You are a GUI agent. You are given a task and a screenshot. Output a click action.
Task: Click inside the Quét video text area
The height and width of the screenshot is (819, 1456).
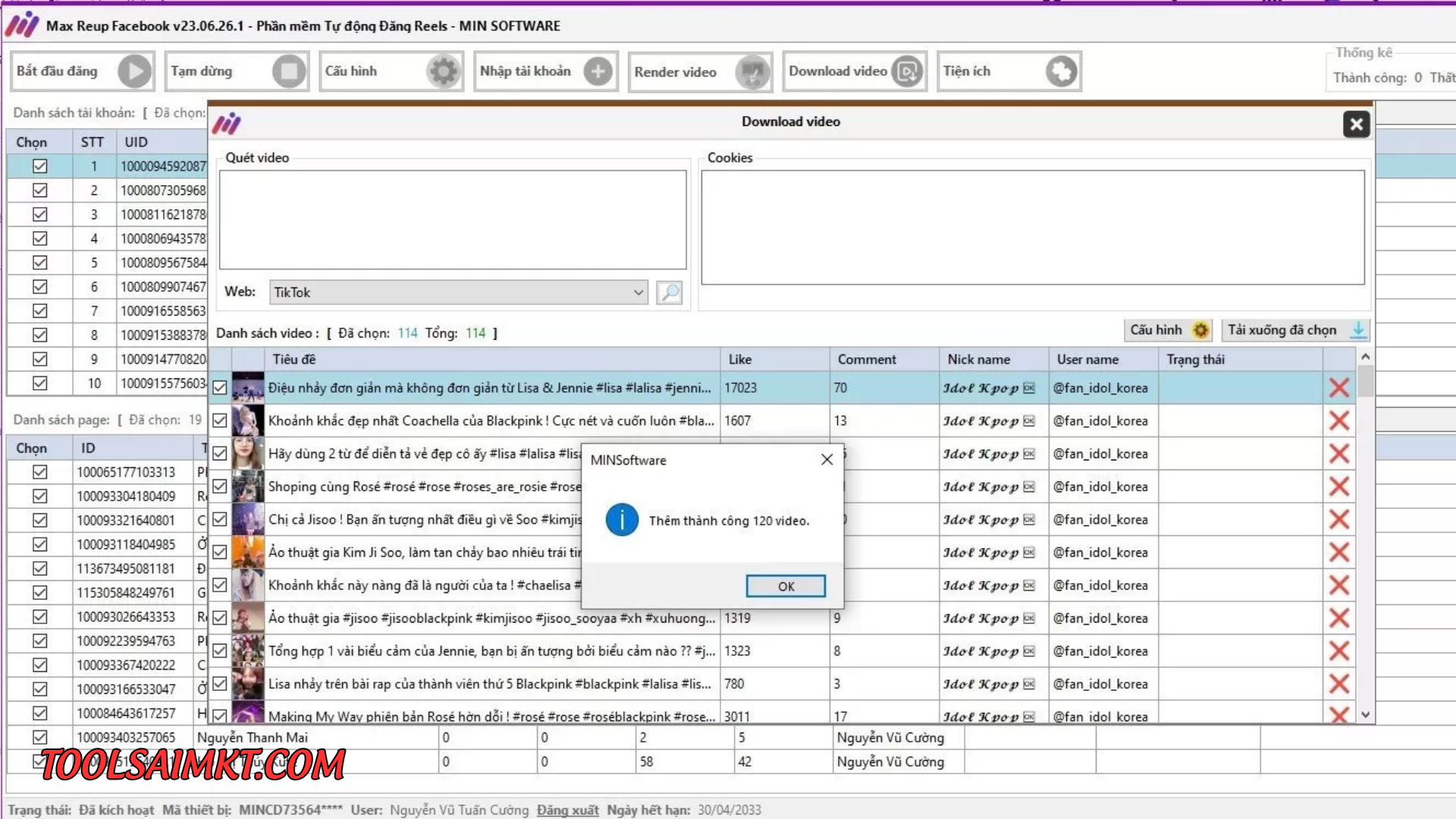coord(453,220)
